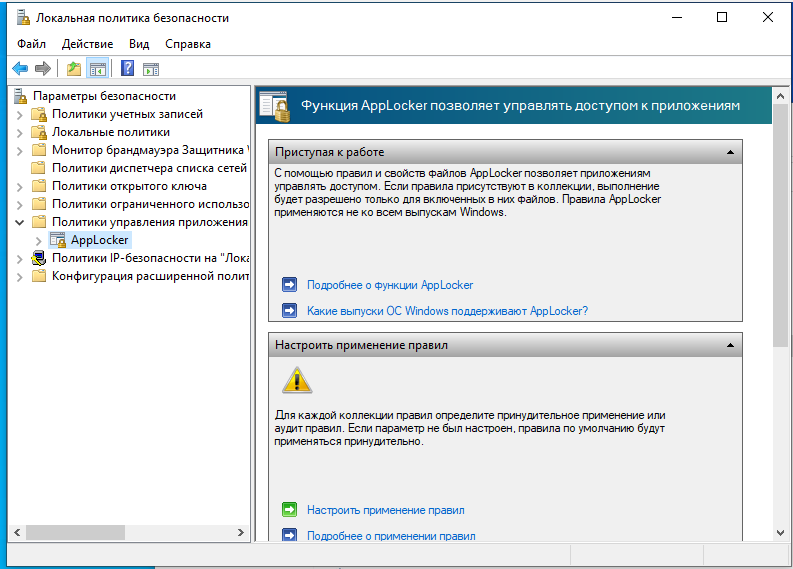Click the Параметры безопасности root icon

tap(20, 96)
